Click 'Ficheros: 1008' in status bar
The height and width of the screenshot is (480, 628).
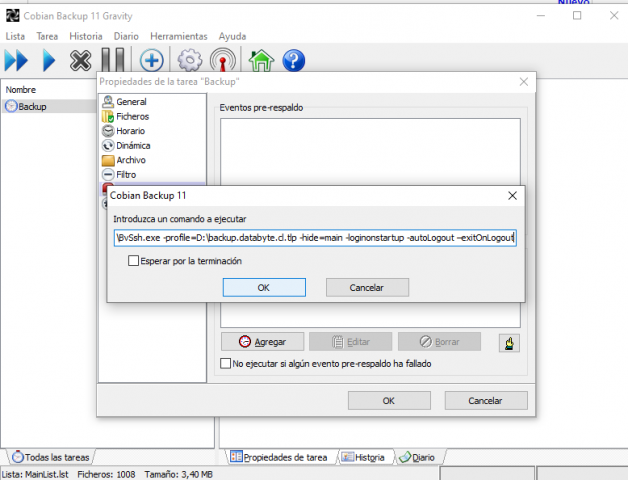pyautogui.click(x=106, y=474)
